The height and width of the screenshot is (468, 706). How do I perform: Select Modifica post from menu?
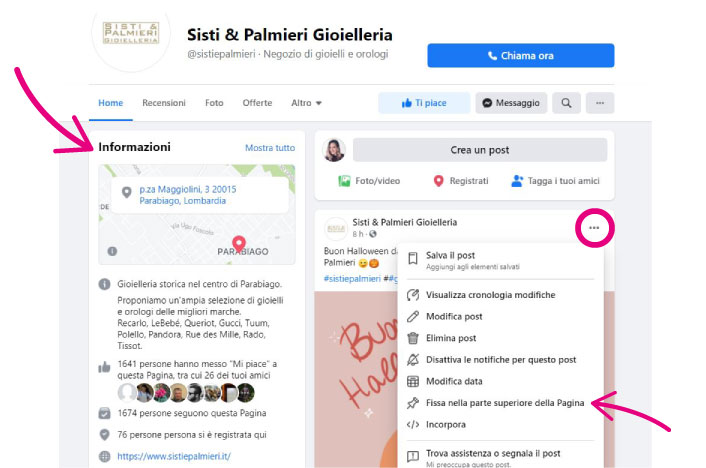pos(500,317)
